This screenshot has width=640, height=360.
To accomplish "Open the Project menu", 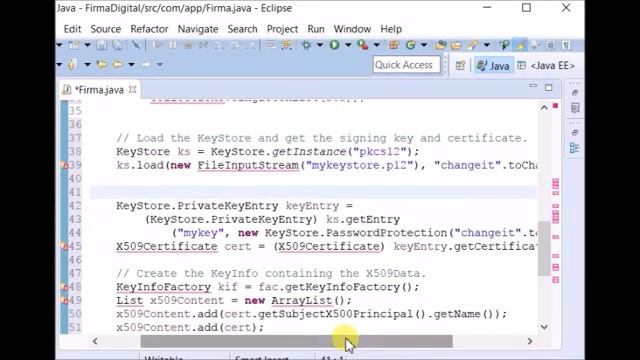I will [x=282, y=29].
